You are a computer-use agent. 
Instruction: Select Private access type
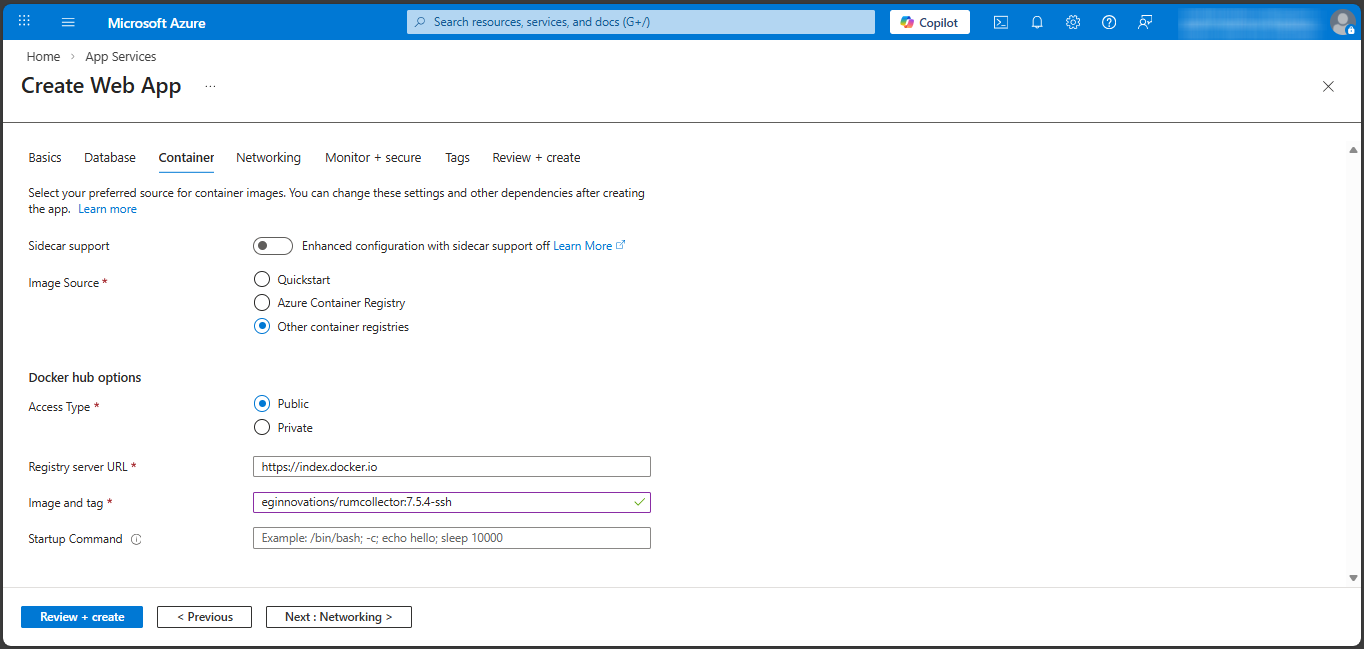click(x=262, y=428)
